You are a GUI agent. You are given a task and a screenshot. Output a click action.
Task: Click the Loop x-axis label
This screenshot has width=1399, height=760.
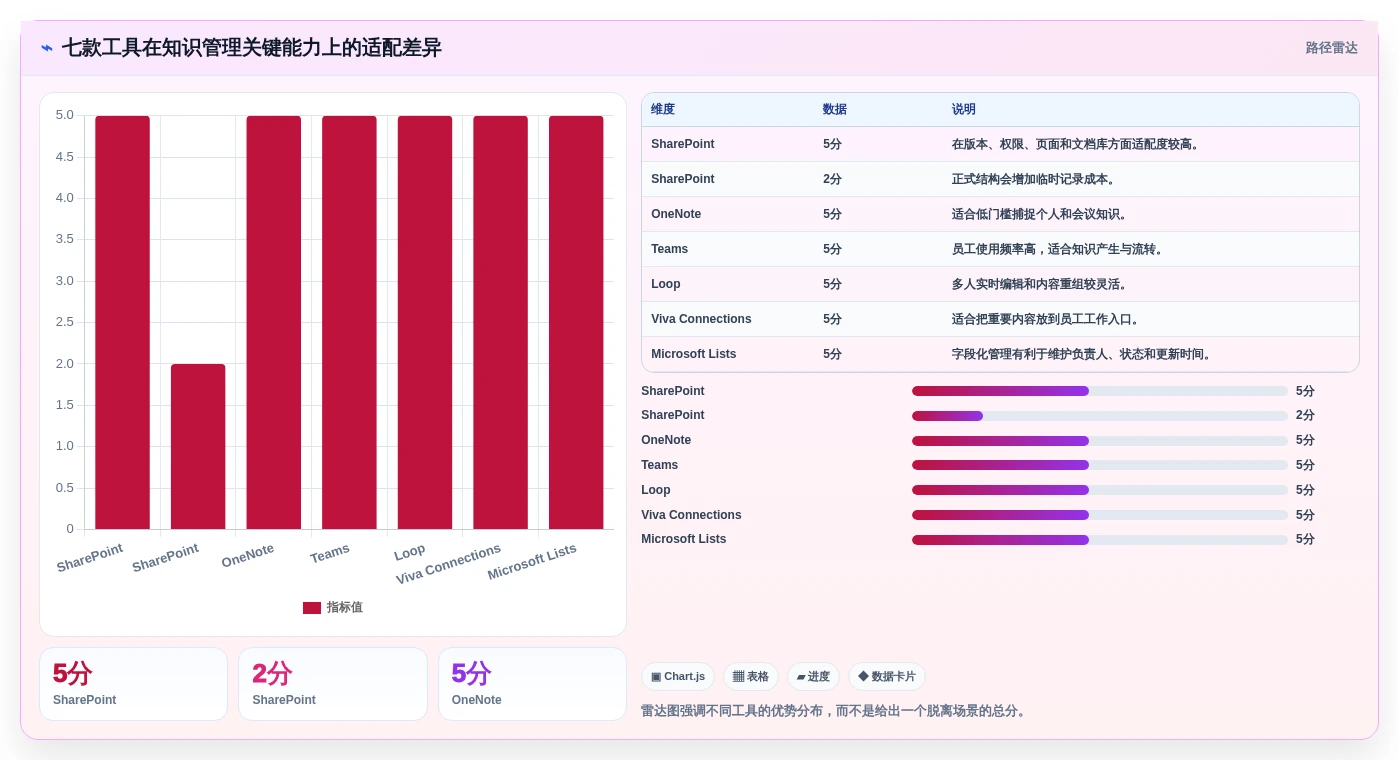click(x=410, y=552)
